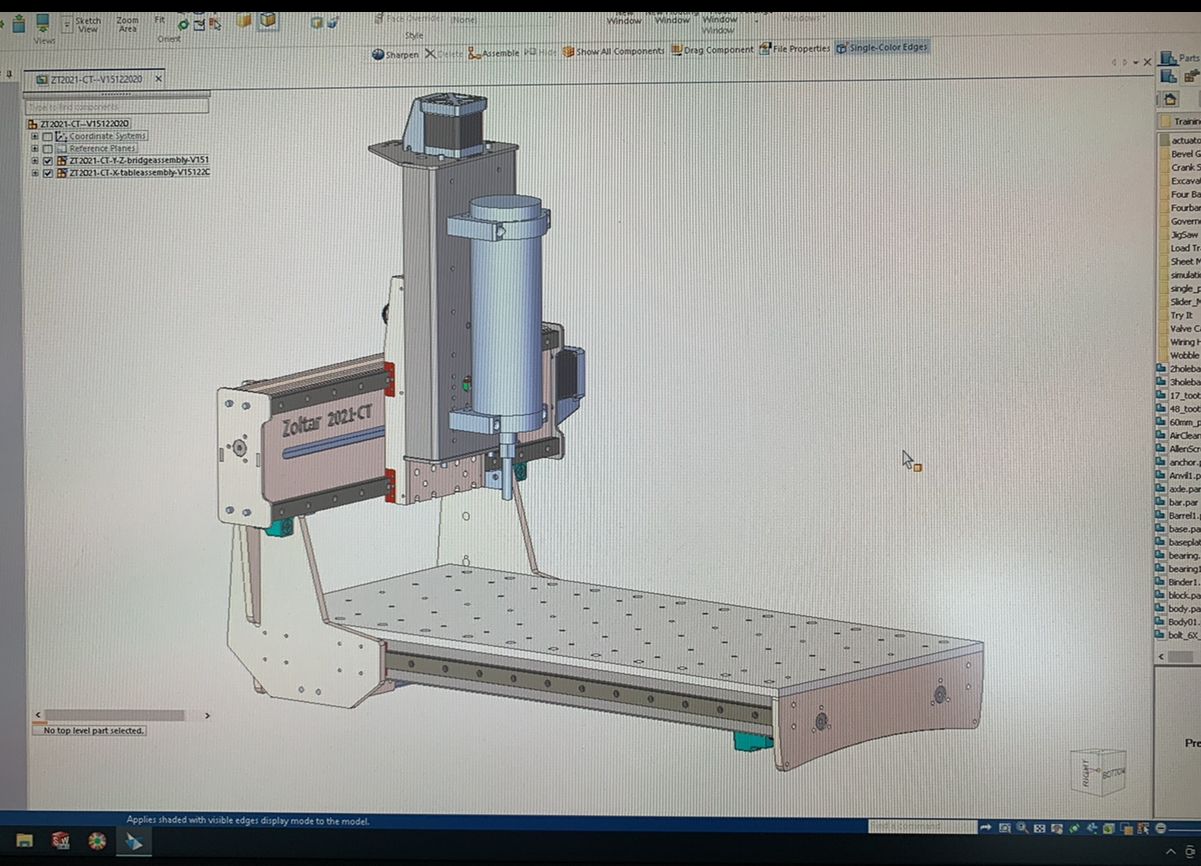Select the shaded display style icon
The width and height of the screenshot is (1201, 866).
(244, 20)
